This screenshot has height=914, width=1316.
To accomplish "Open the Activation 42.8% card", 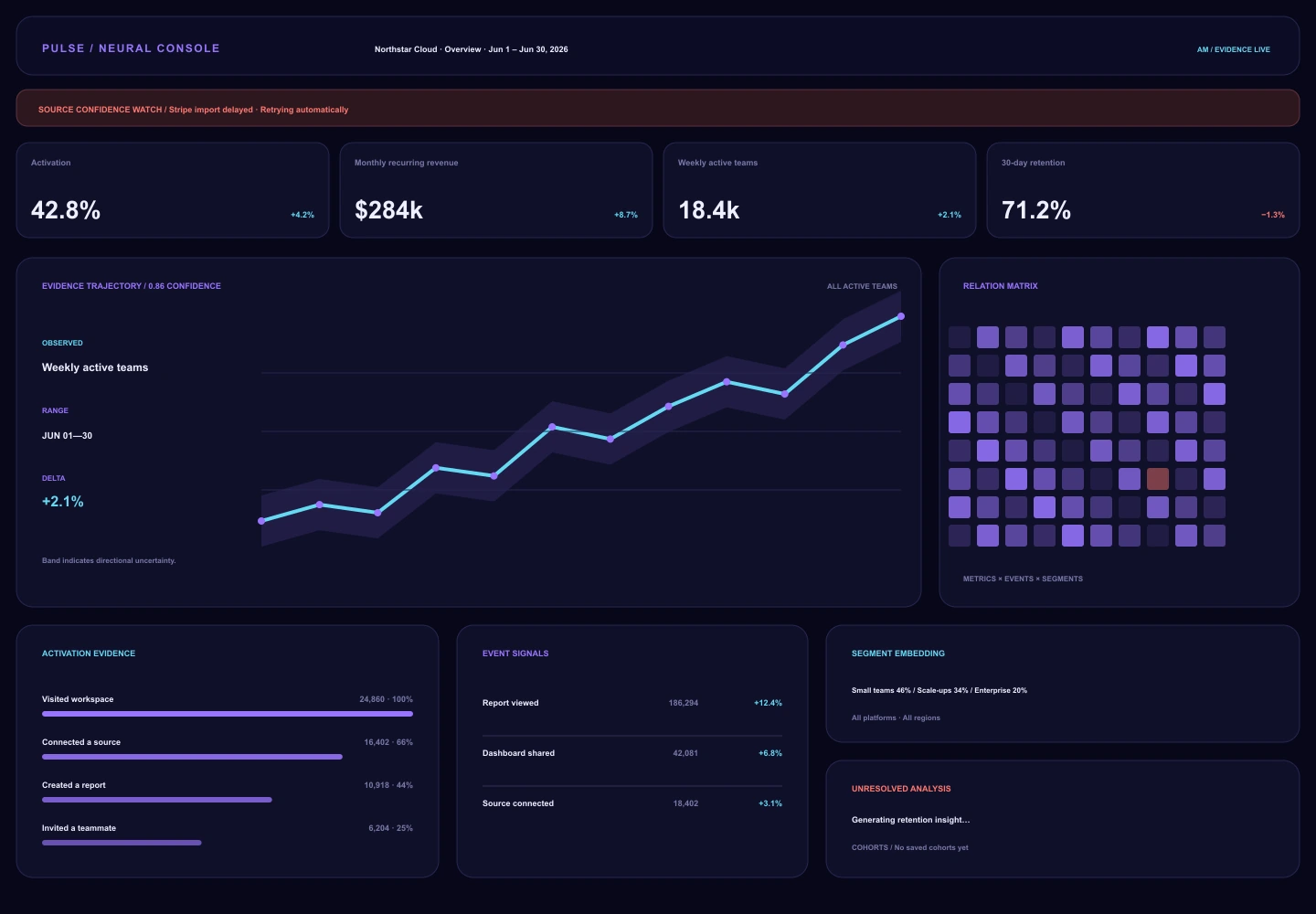I will point(173,190).
